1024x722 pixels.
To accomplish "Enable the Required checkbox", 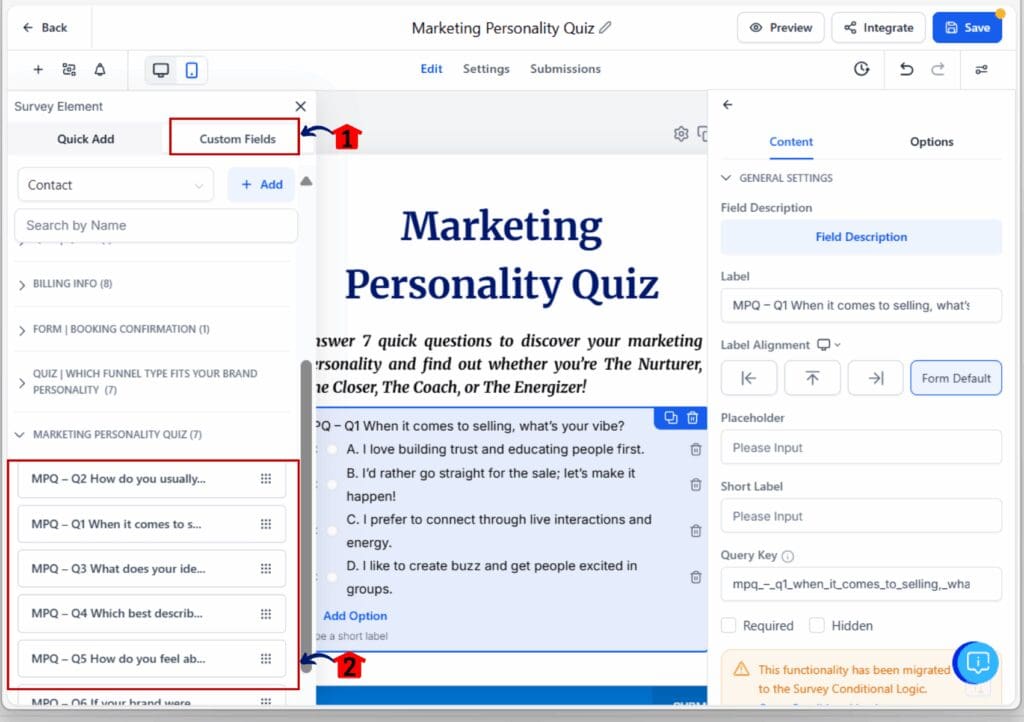I will pyautogui.click(x=729, y=625).
